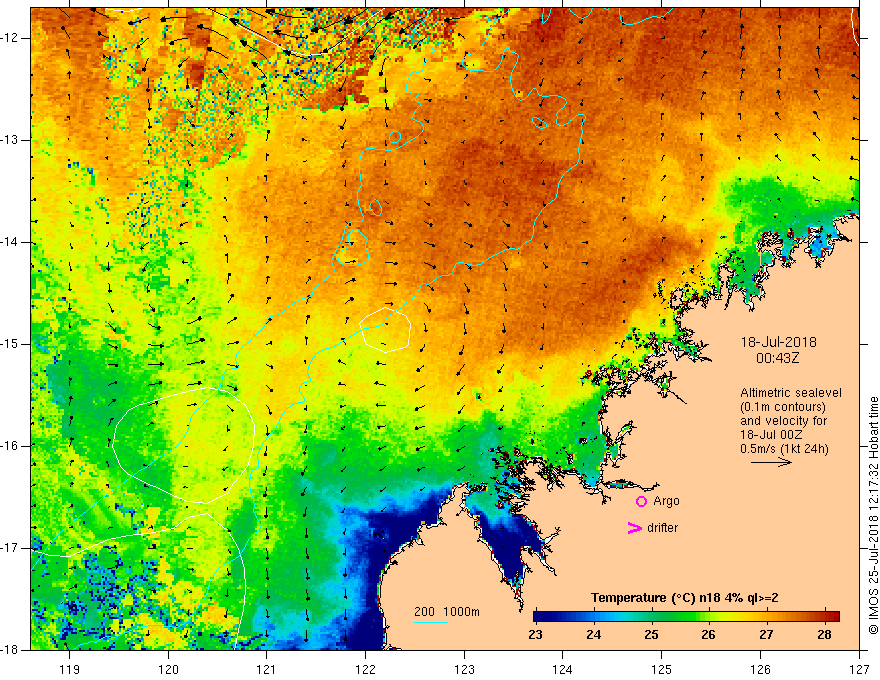The width and height of the screenshot is (880, 680).
Task: Click the latitude axis label -14
Action: tap(10, 242)
